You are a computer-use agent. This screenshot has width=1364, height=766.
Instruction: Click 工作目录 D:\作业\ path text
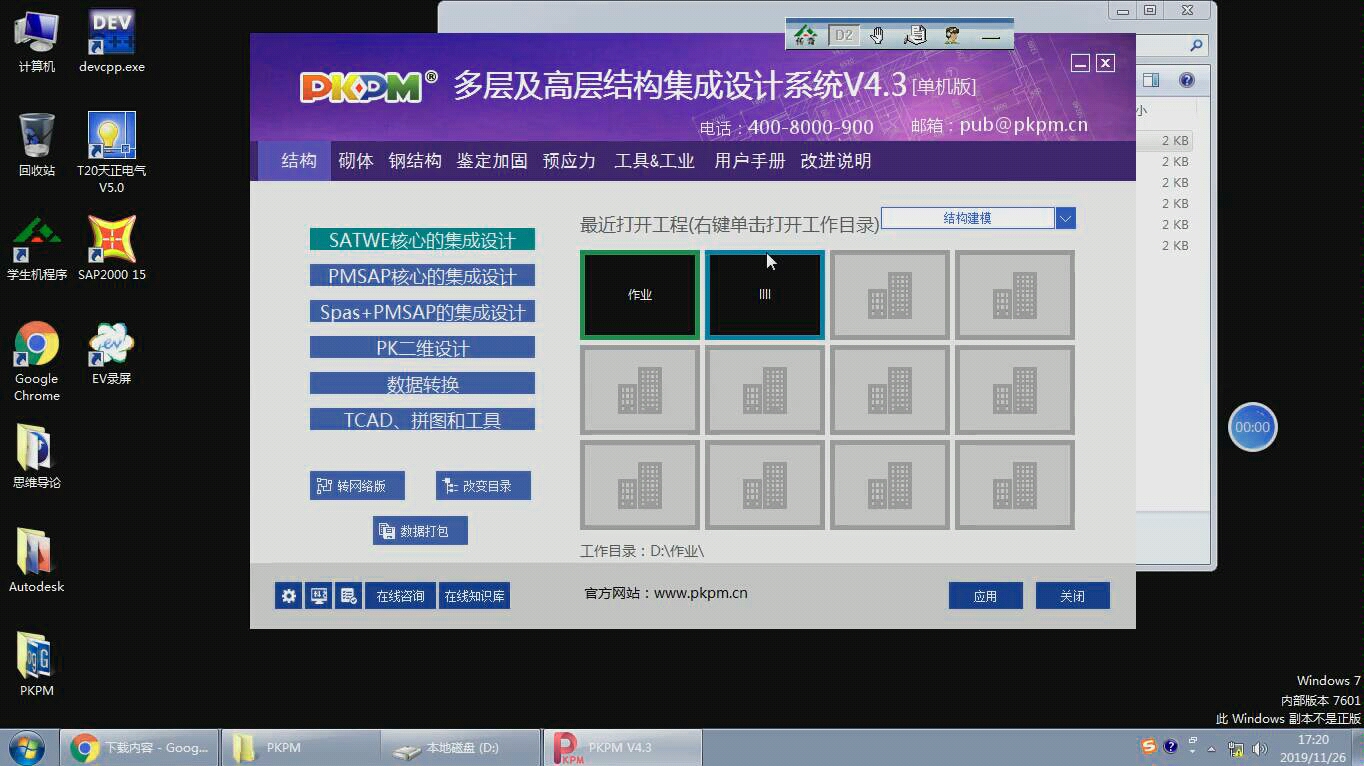642,551
